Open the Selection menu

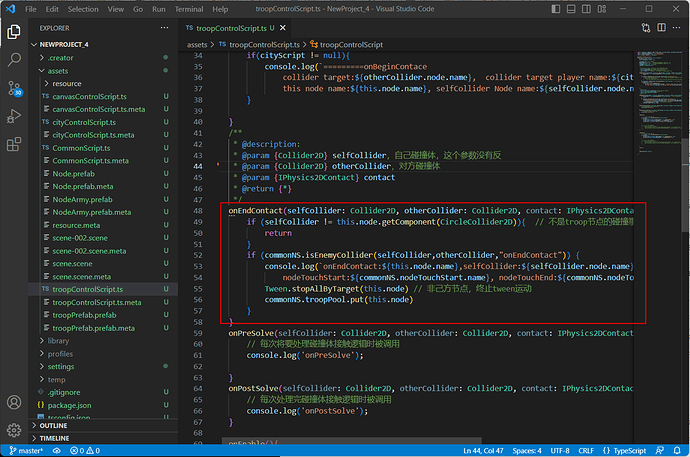83,8
